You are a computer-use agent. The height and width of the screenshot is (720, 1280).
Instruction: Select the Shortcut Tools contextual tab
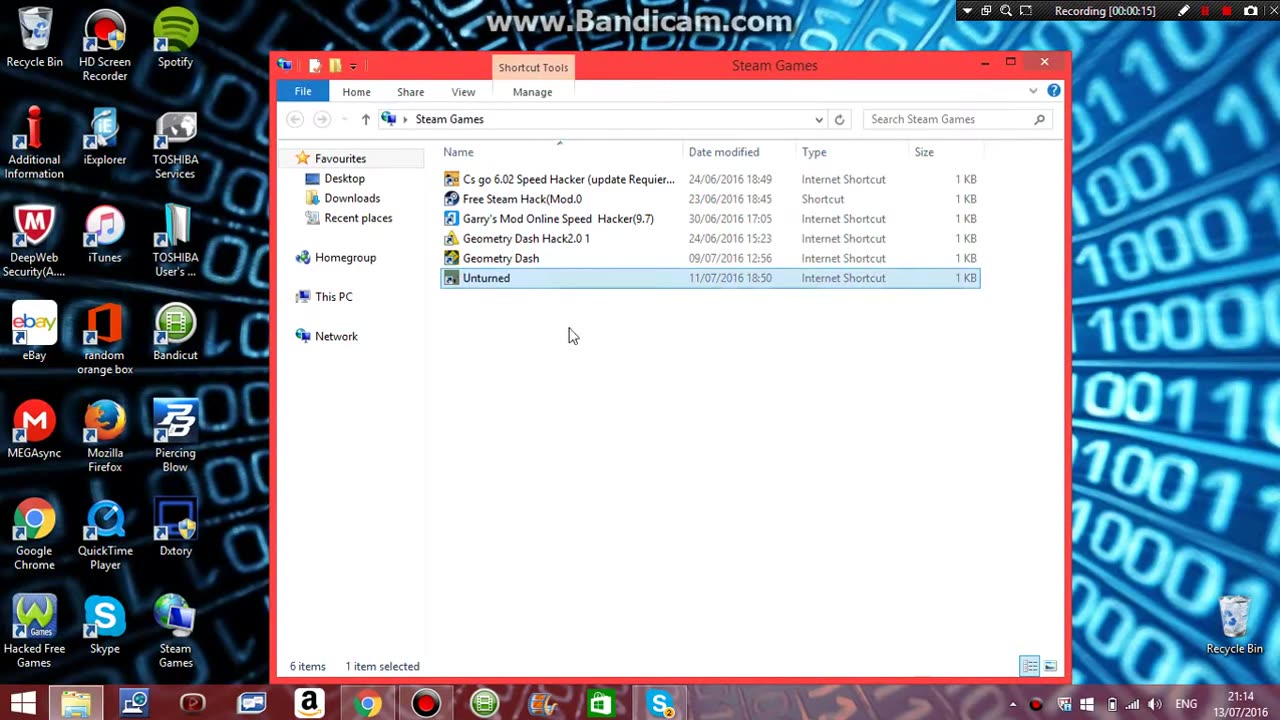pos(533,67)
